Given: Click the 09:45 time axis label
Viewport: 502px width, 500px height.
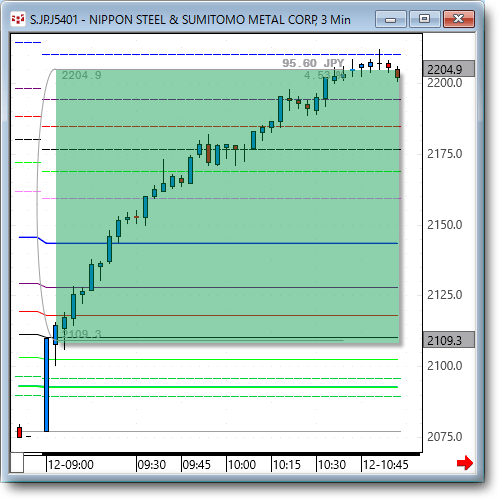Looking at the screenshot, I should [197, 464].
